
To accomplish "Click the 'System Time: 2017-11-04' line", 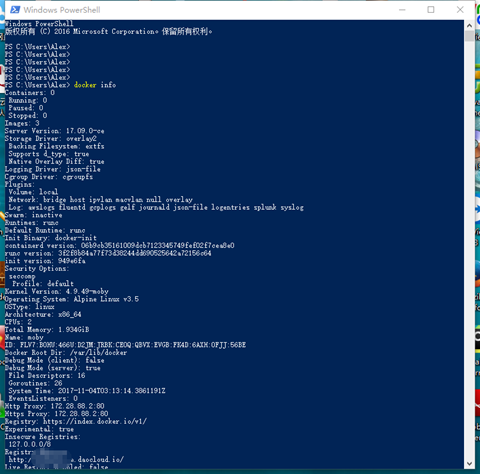I will click(x=87, y=391).
